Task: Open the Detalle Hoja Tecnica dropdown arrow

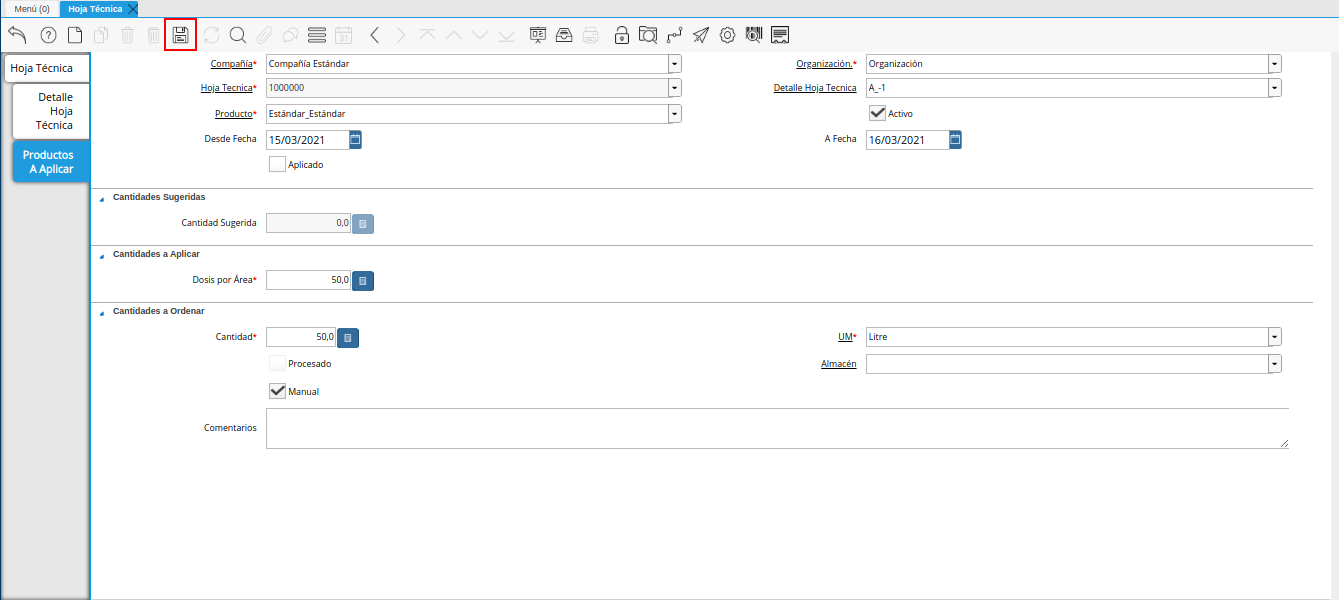Action: click(x=1275, y=87)
